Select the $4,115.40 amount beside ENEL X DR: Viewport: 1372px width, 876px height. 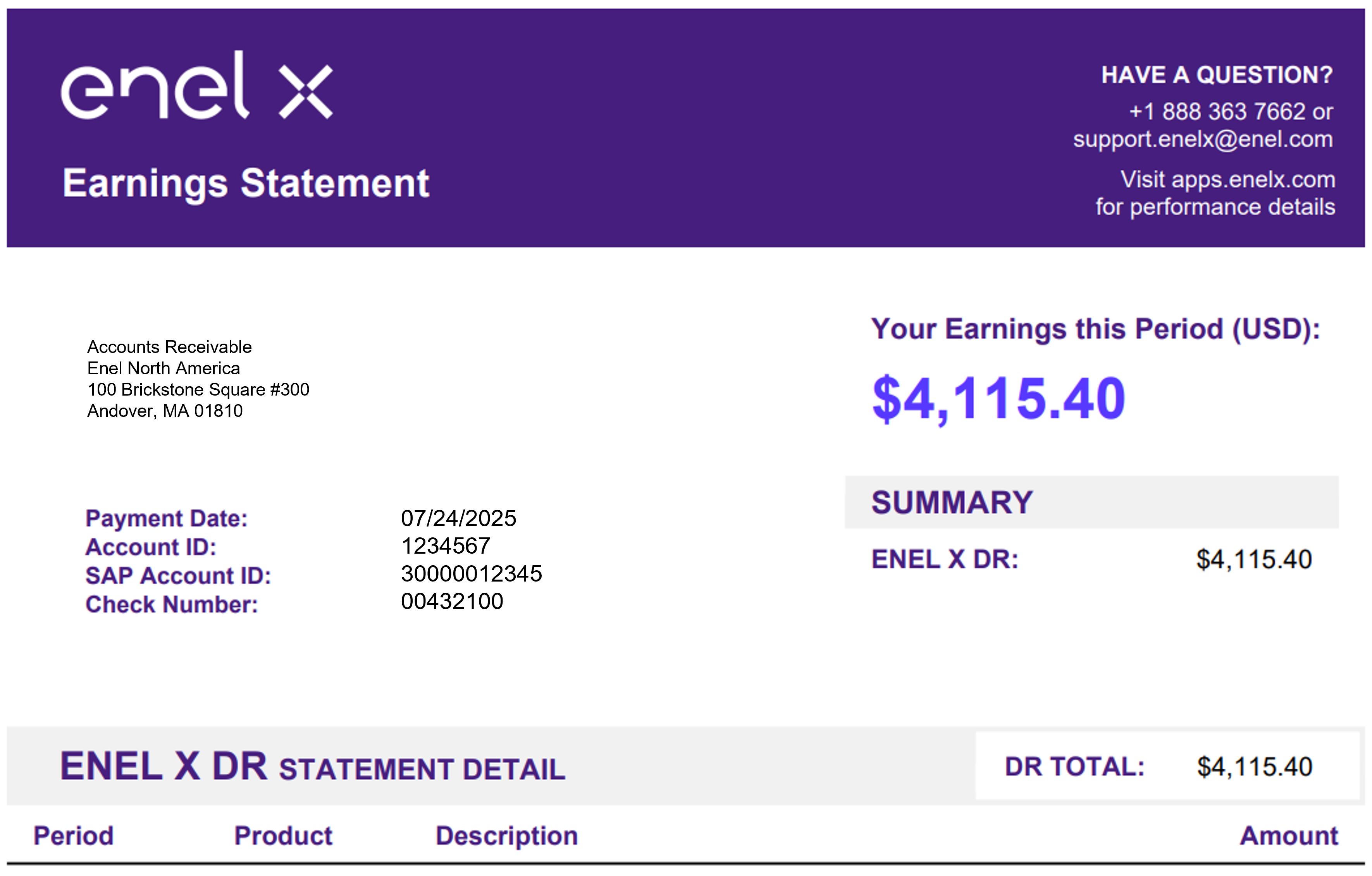pyautogui.click(x=1254, y=560)
